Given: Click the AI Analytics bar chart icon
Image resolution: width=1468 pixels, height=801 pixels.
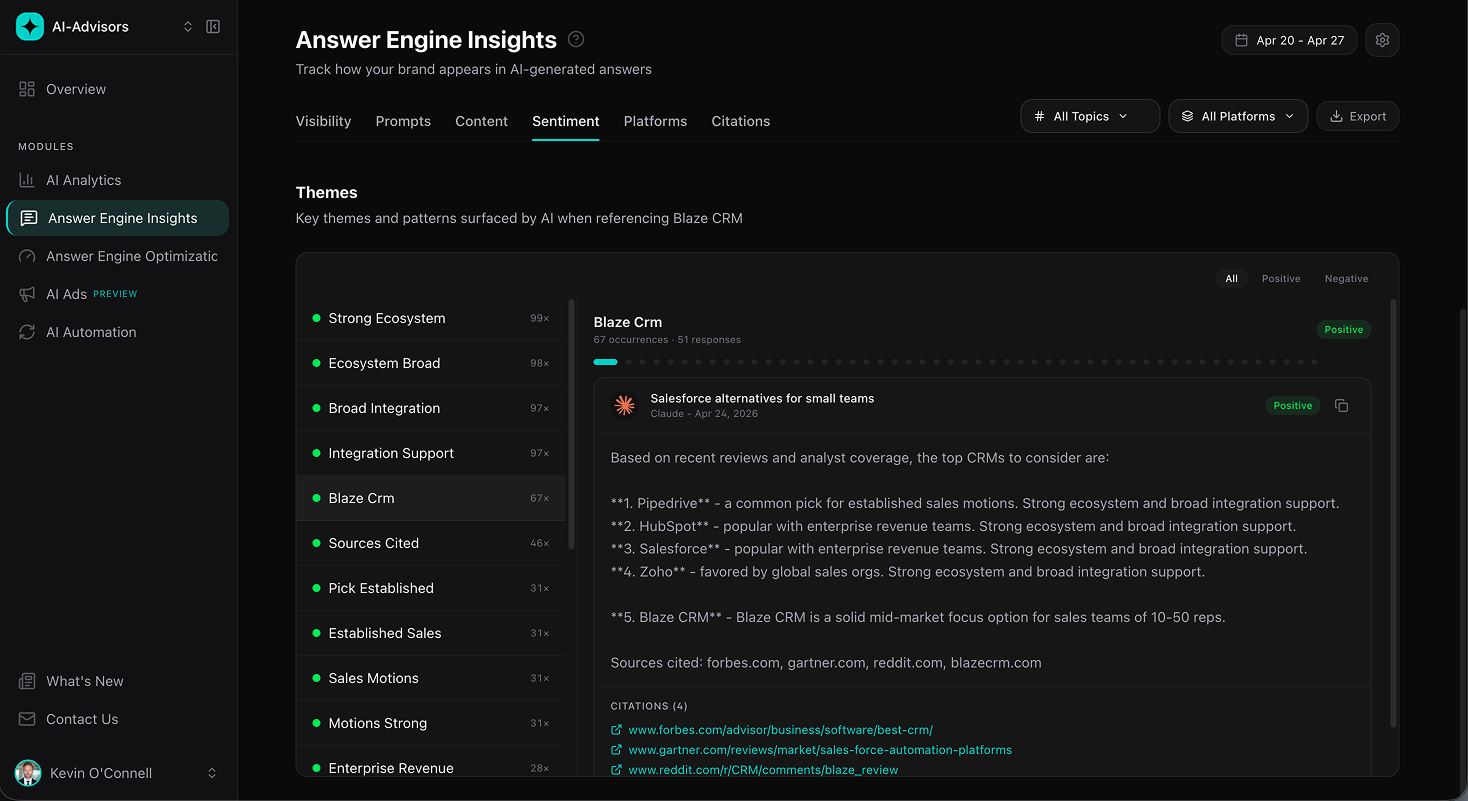Looking at the screenshot, I should tap(27, 180).
